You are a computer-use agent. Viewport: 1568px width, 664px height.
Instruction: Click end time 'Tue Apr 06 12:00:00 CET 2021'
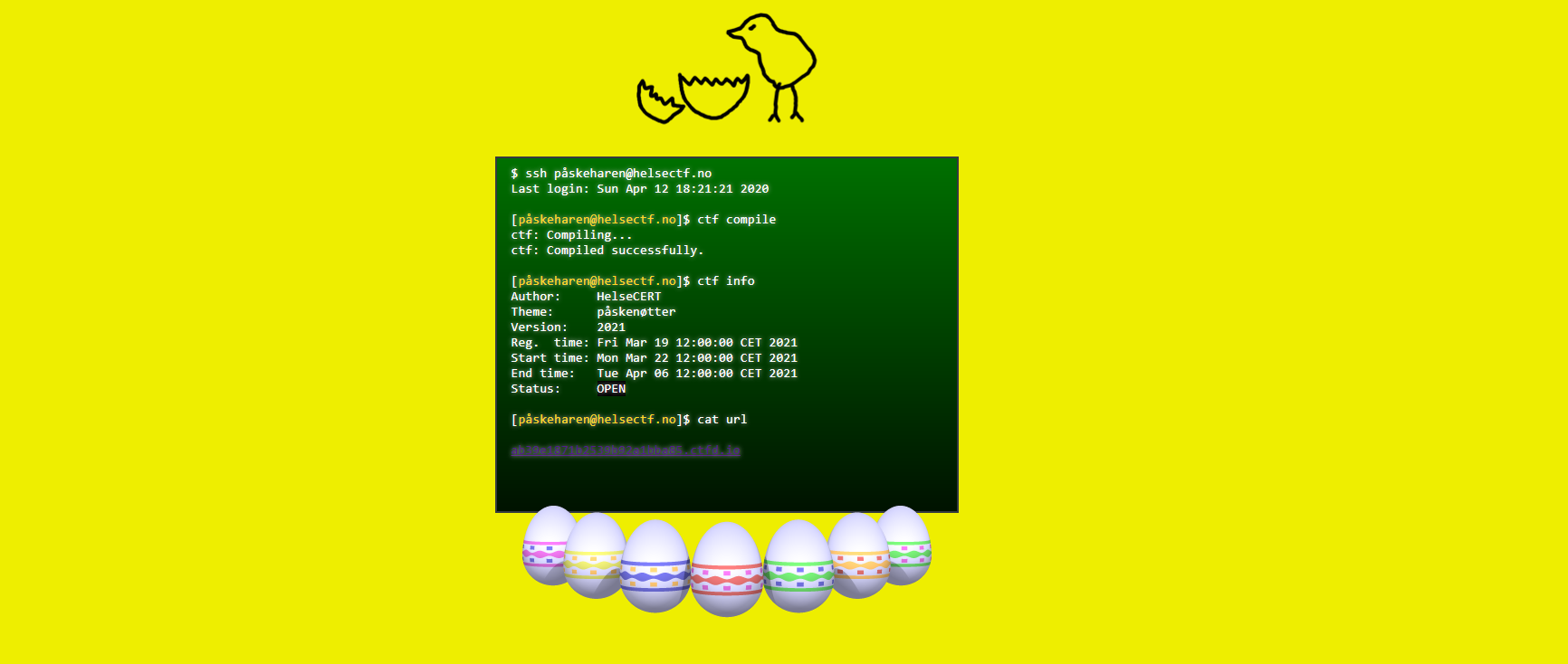(697, 373)
